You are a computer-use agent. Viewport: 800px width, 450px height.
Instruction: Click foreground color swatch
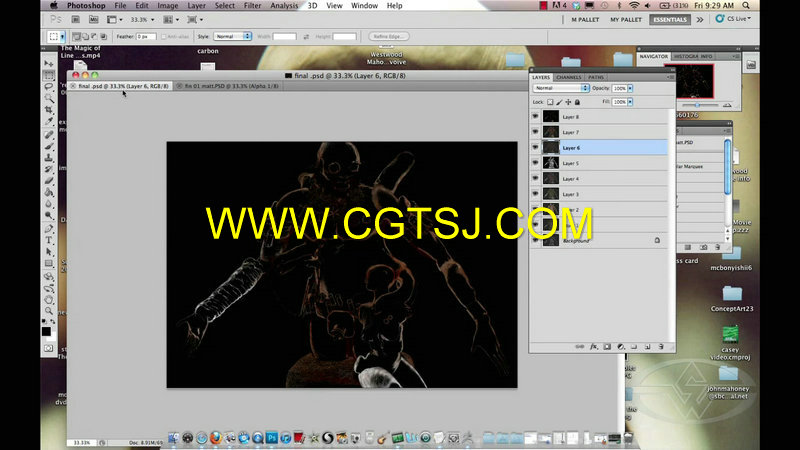46,332
